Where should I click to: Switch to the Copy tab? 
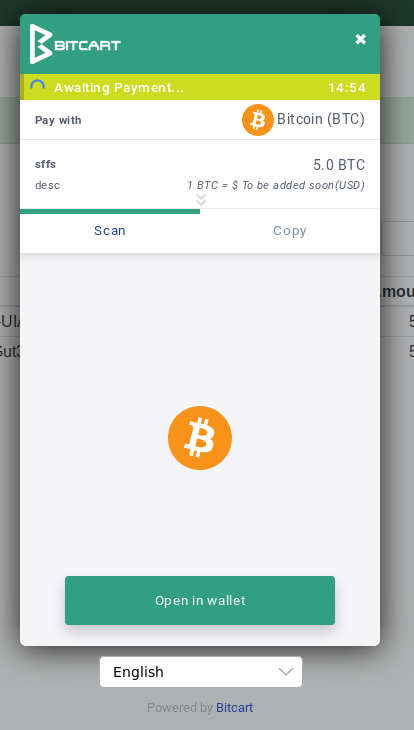[x=290, y=231]
